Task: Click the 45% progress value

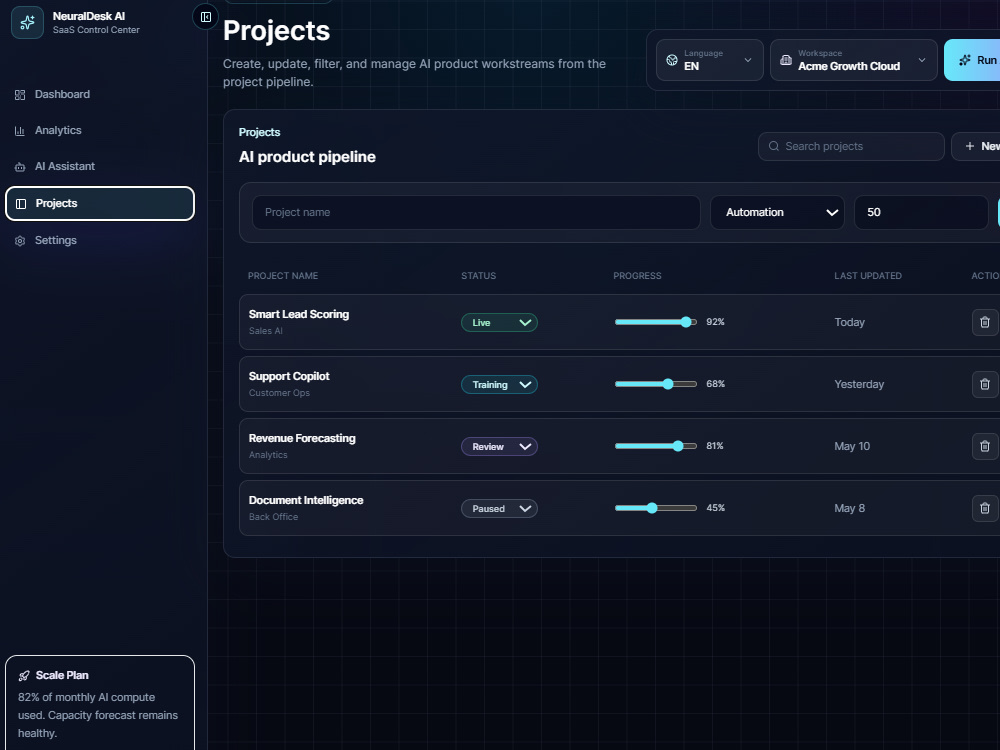Action: pos(716,508)
